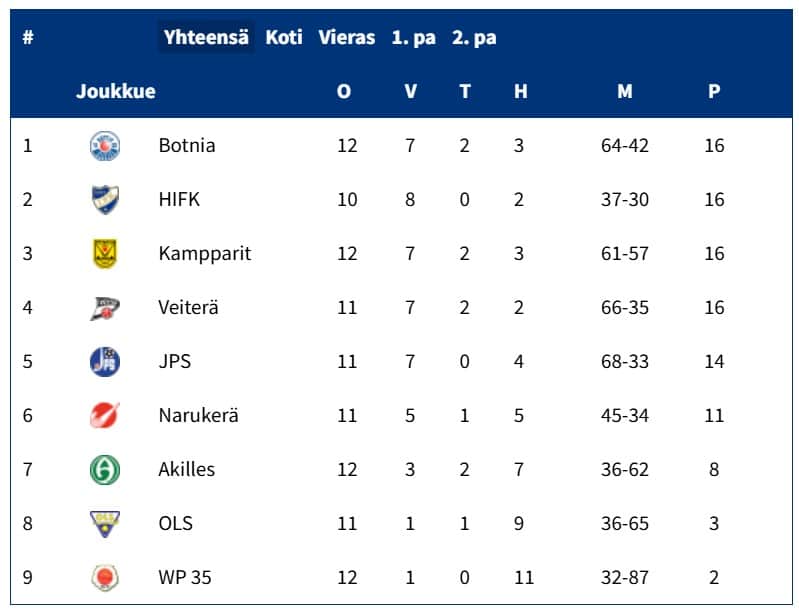Image resolution: width=799 pixels, height=616 pixels.
Task: Show the 2. pa standings tab
Action: tap(474, 38)
